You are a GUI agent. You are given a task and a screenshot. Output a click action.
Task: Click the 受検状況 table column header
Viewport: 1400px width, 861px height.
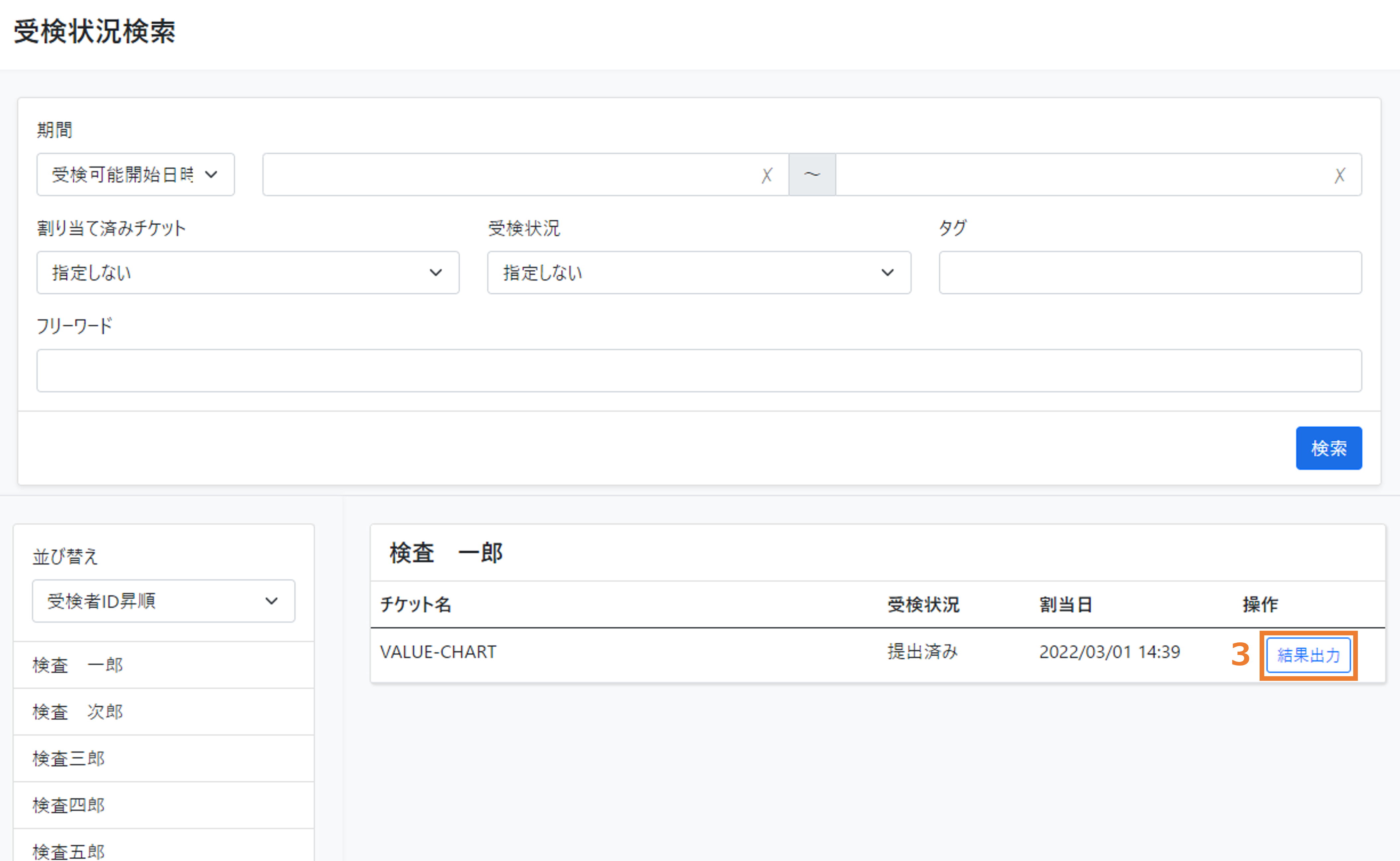click(x=923, y=604)
